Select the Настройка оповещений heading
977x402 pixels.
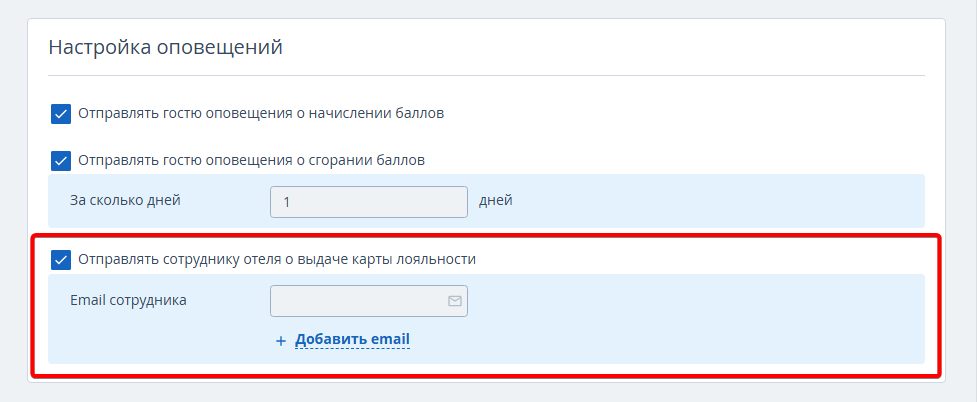[166, 47]
